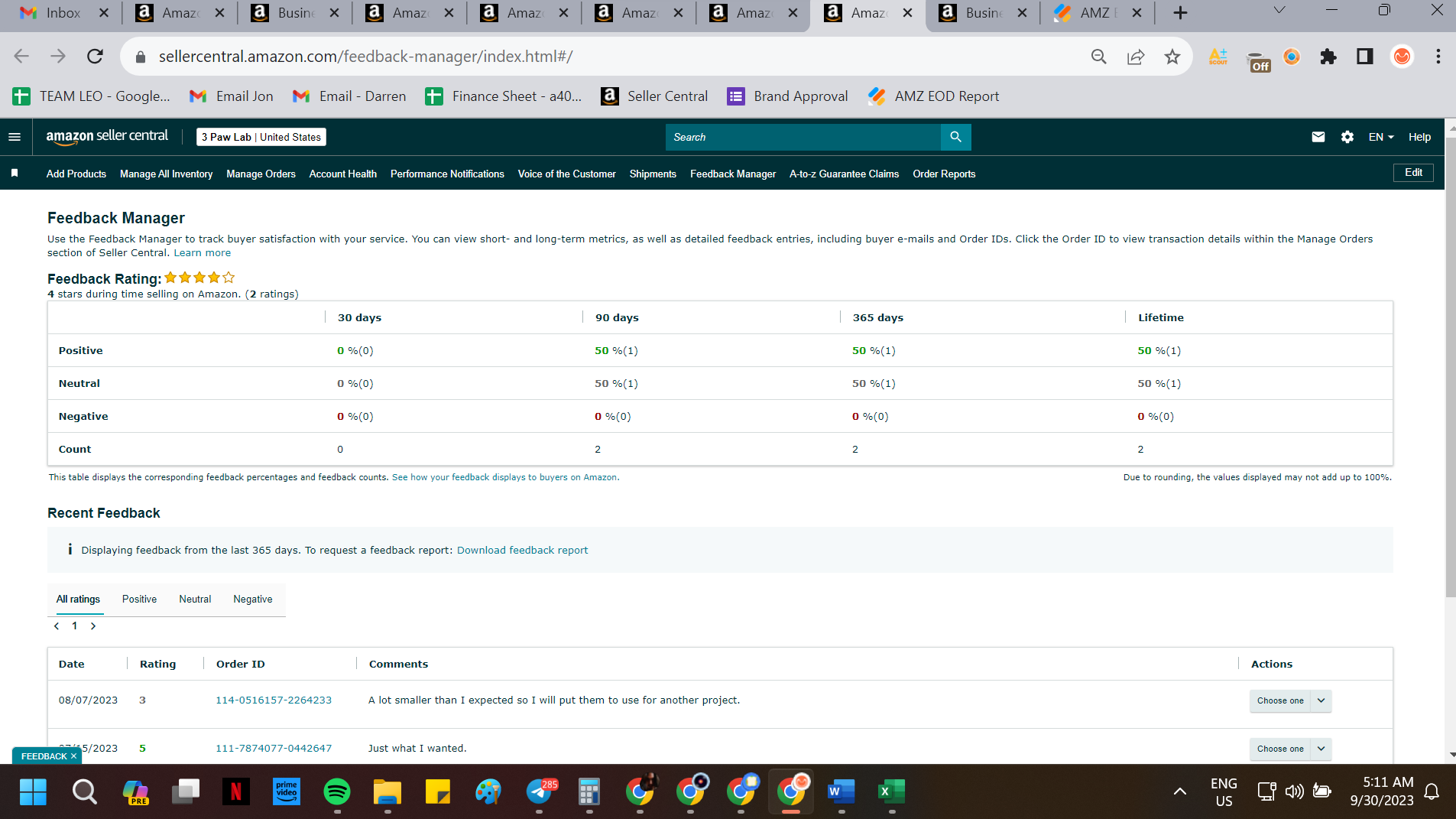Click the Seller Central search field
The width and height of the screenshot is (1456, 819).
click(803, 137)
